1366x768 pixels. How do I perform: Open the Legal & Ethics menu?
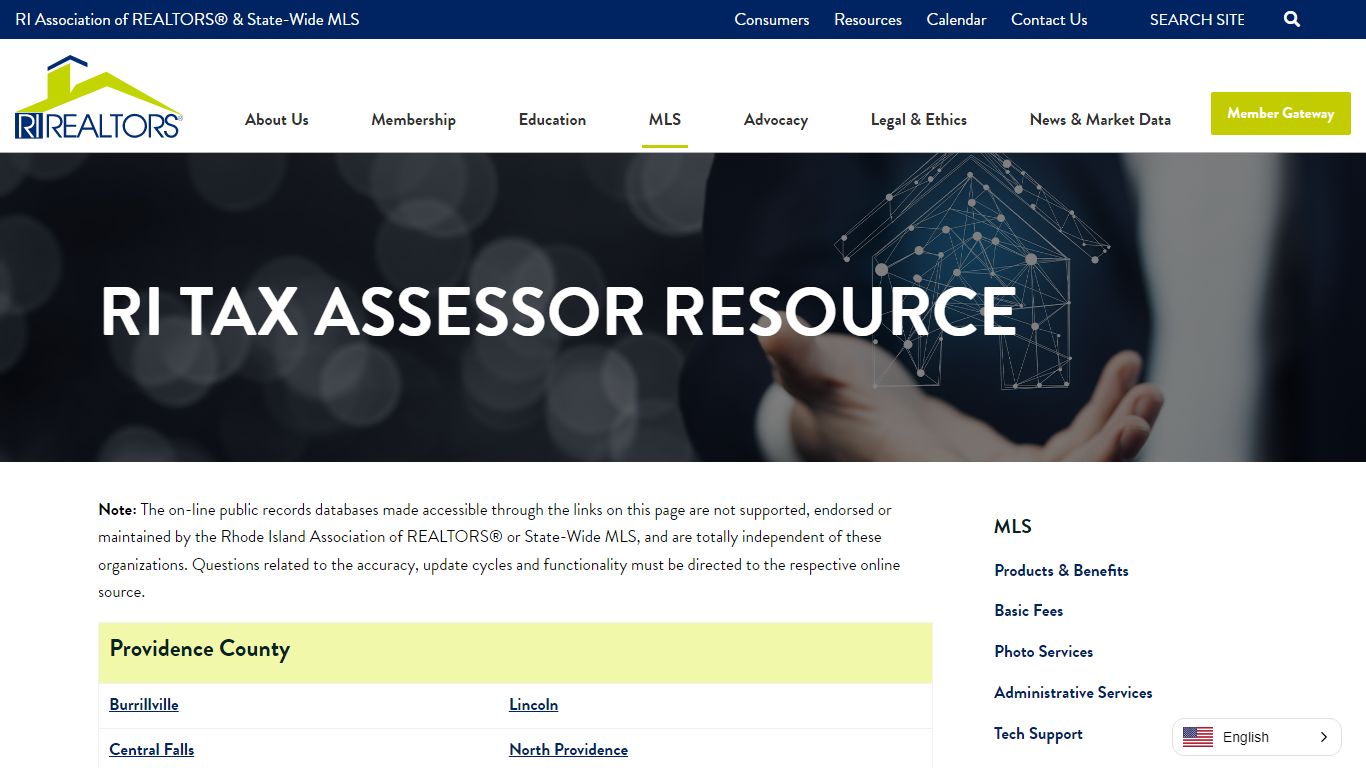(919, 119)
